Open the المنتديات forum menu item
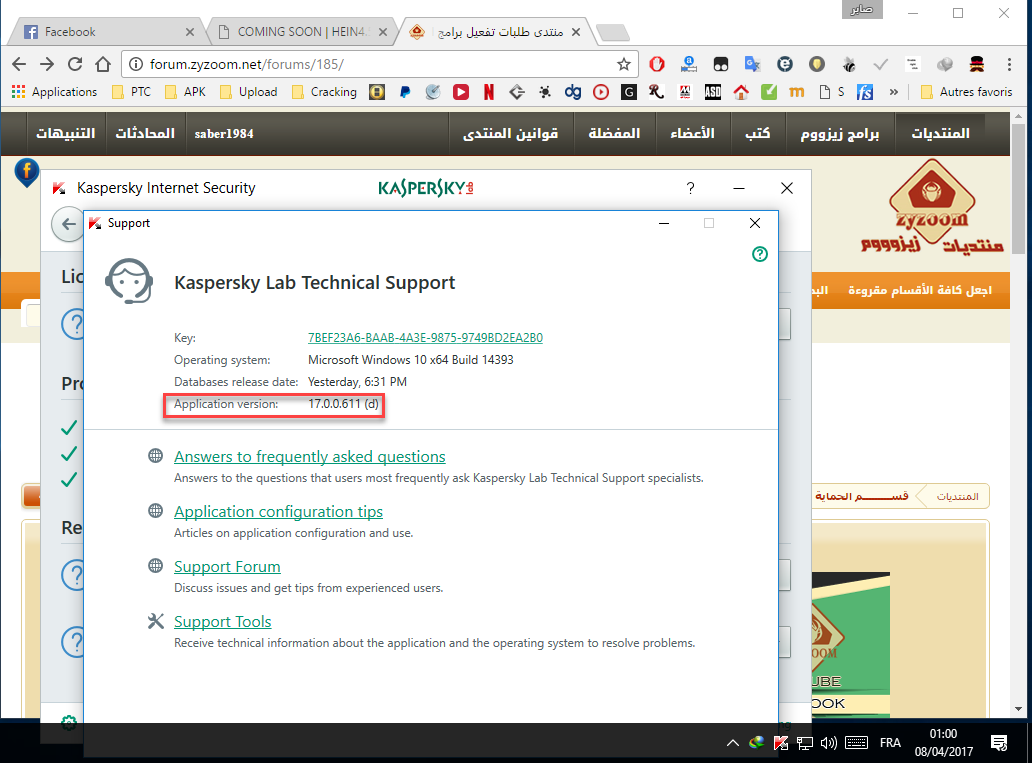Image resolution: width=1032 pixels, height=763 pixels. 940,134
